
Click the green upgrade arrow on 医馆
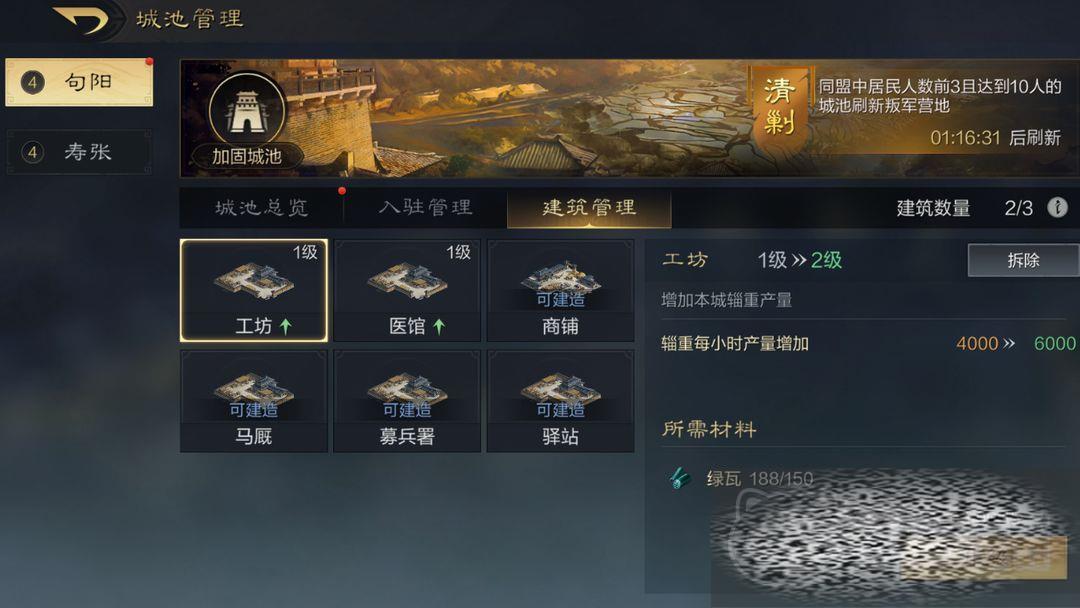439,326
